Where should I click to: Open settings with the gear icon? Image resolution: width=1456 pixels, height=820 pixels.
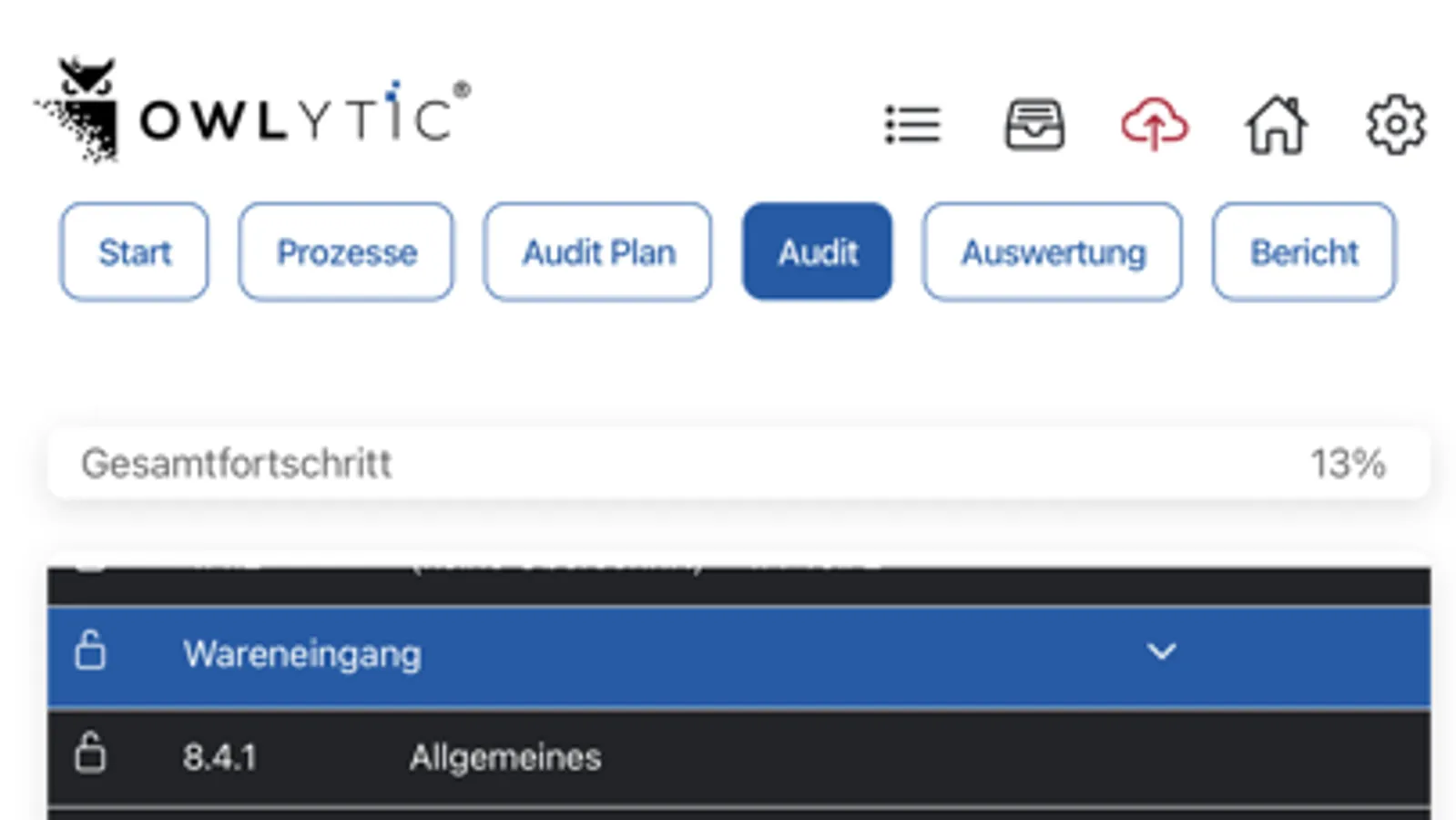(x=1395, y=125)
